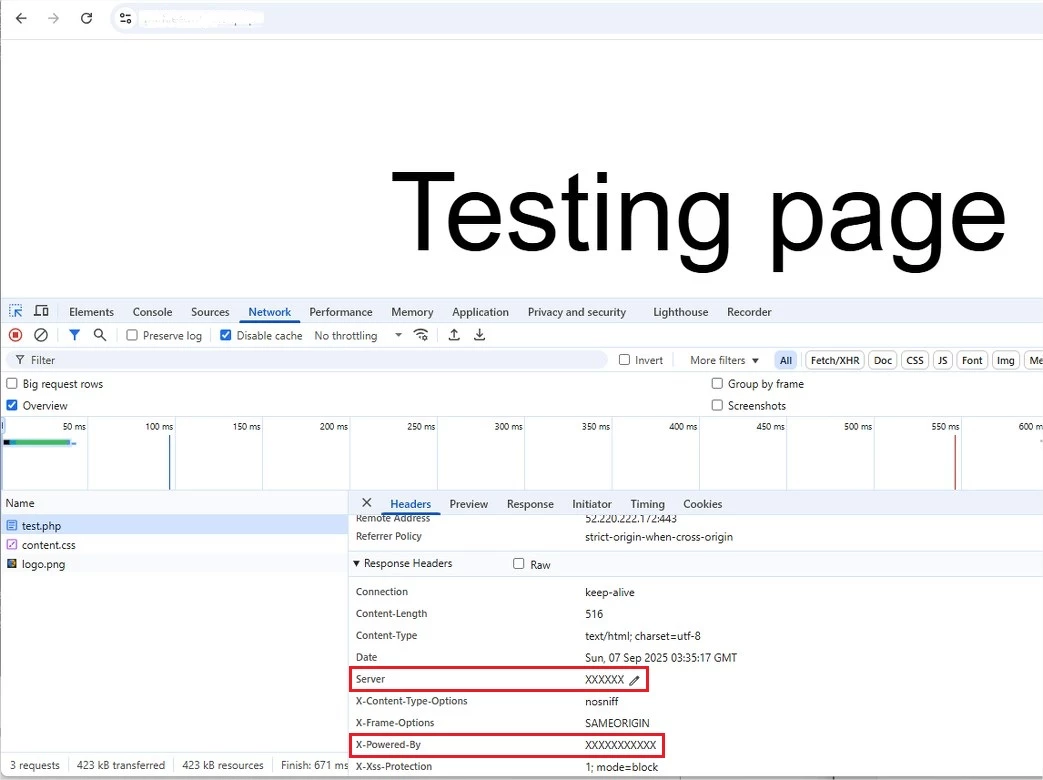This screenshot has width=1043, height=780.
Task: Select the red load marker in the overview timeline
Action: tap(955, 462)
